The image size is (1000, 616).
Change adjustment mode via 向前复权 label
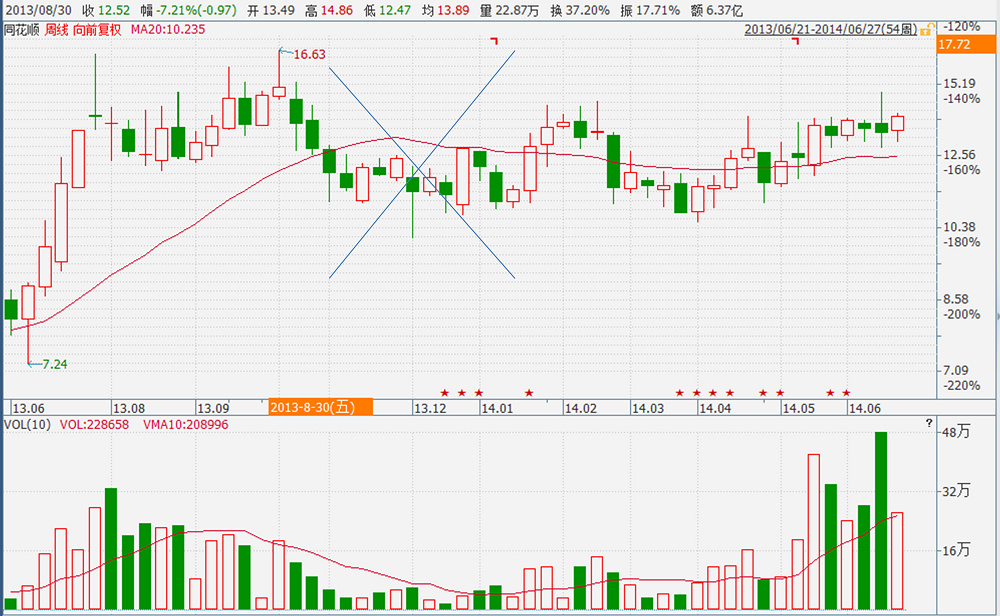click(x=97, y=30)
